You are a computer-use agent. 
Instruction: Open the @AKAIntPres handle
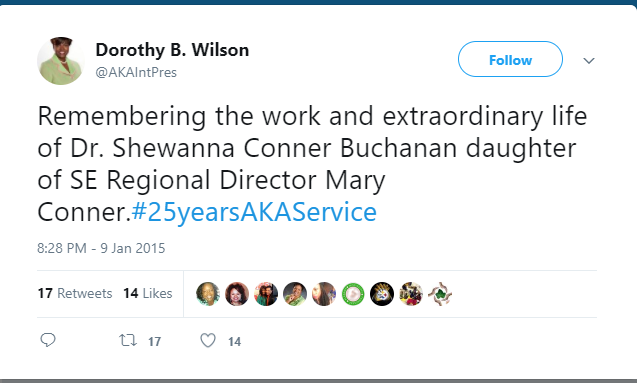tap(136, 72)
